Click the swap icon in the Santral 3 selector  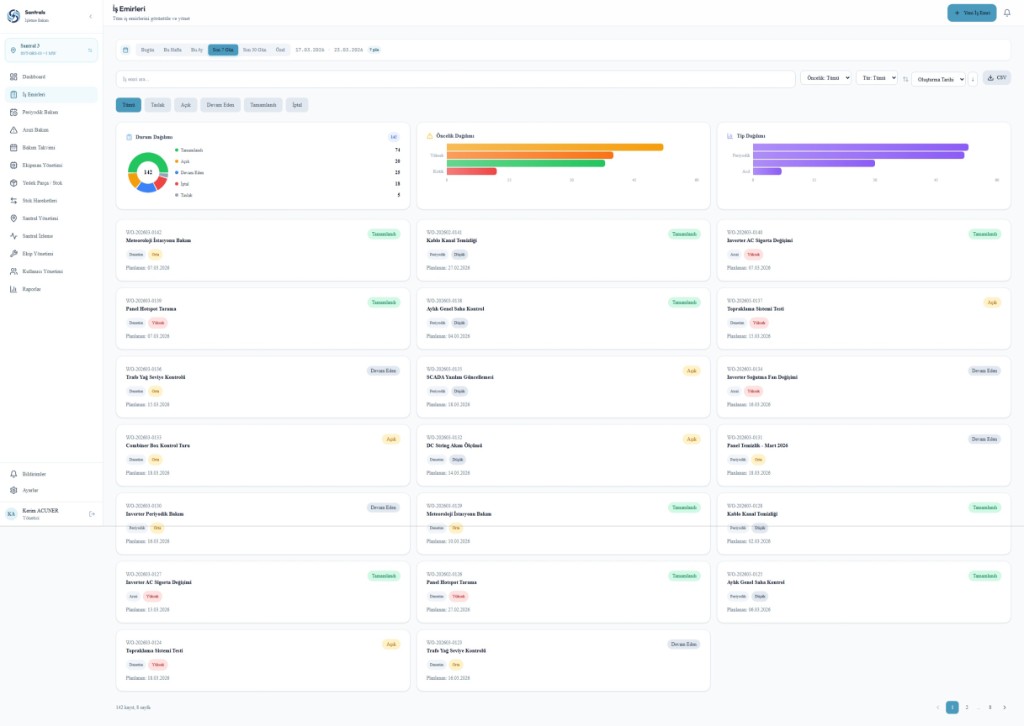[x=90, y=50]
